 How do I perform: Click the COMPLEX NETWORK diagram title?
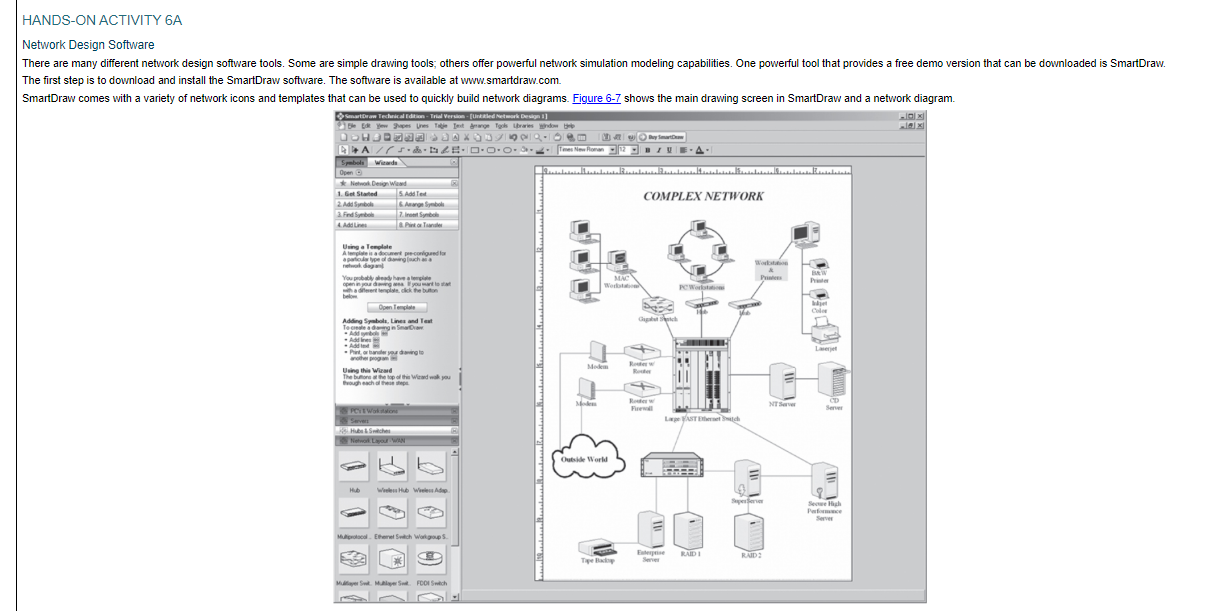click(703, 196)
